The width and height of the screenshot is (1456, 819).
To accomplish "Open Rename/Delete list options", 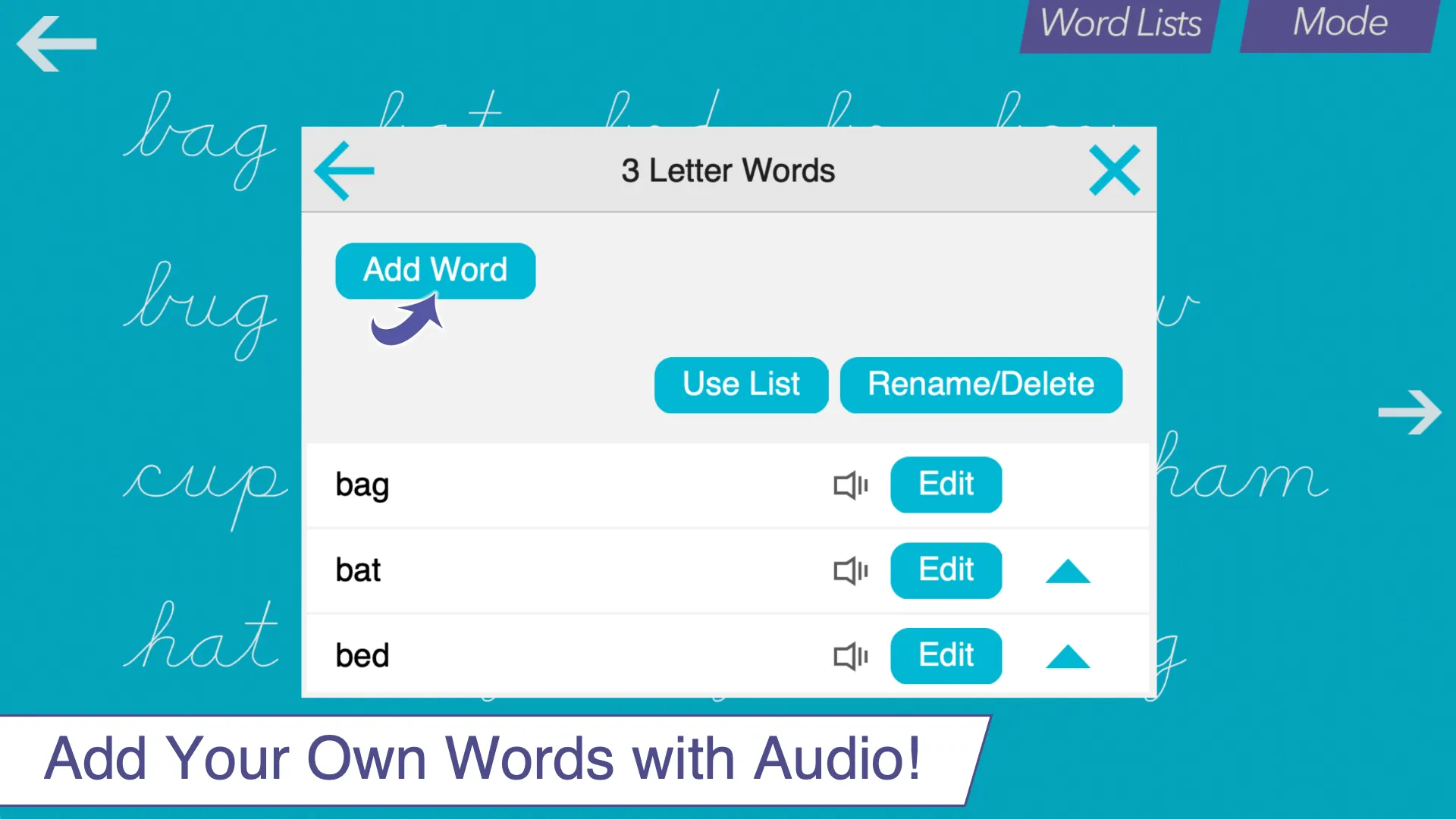I will pyautogui.click(x=980, y=384).
